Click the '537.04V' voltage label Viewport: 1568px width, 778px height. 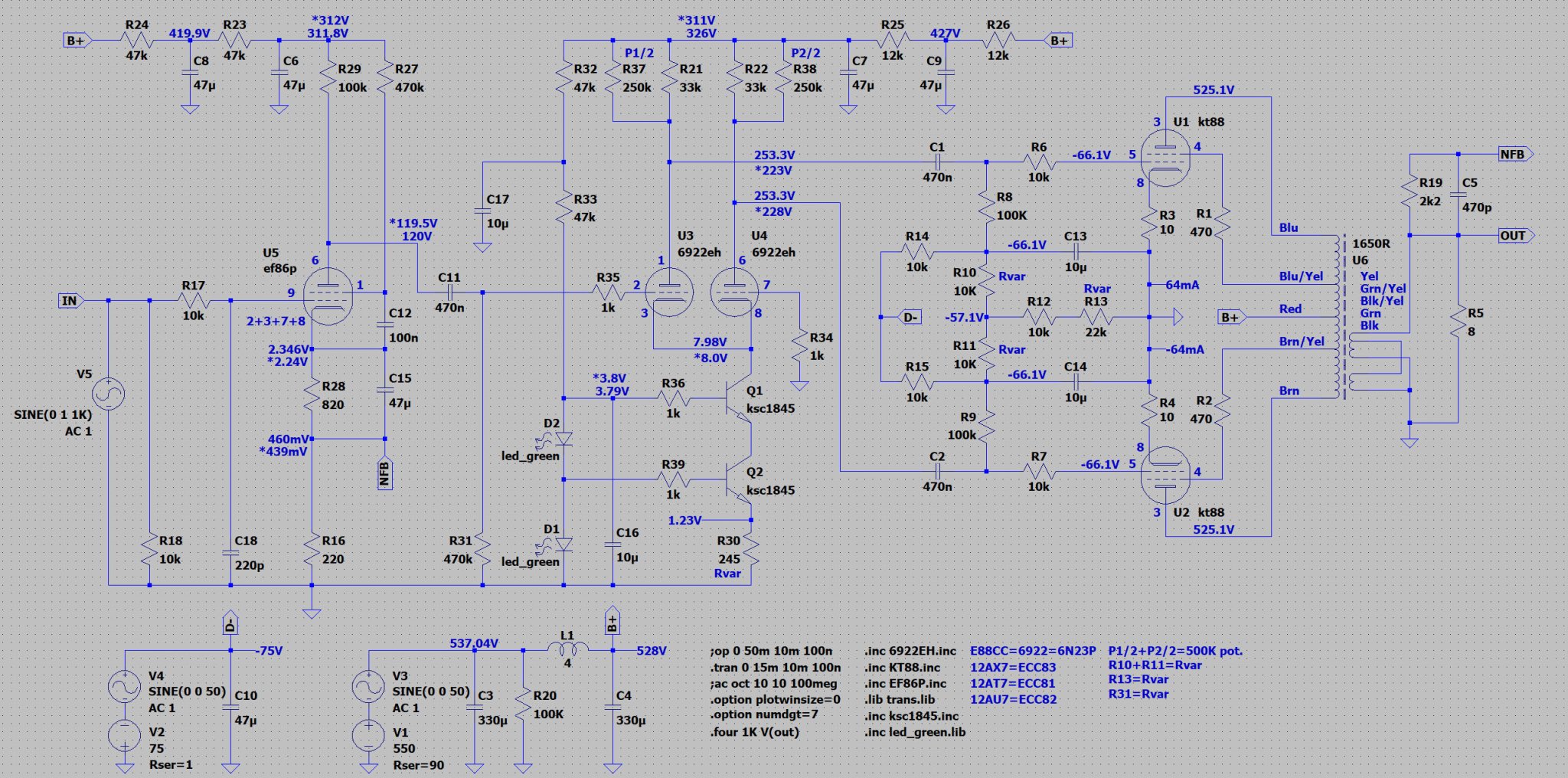(474, 644)
